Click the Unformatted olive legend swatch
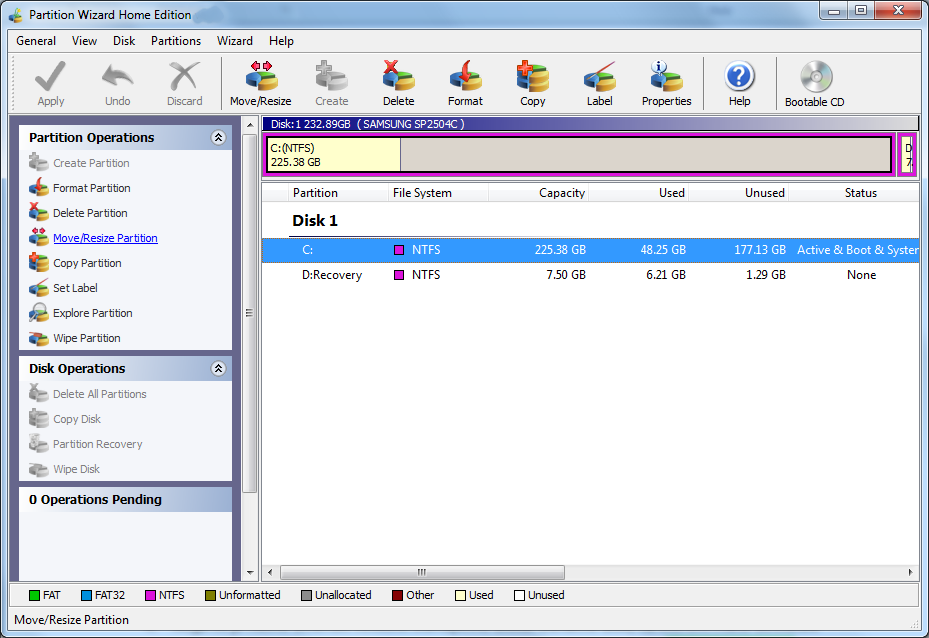Image resolution: width=929 pixels, height=638 pixels. coord(210,595)
